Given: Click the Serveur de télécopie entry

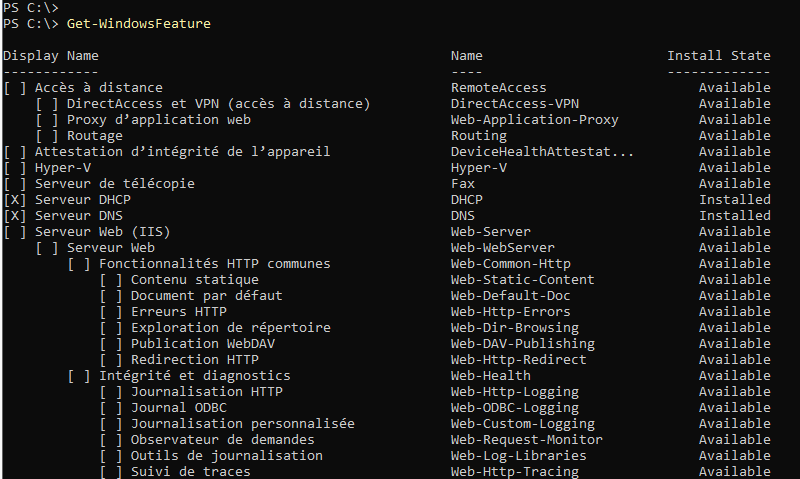Looking at the screenshot, I should pos(114,184).
